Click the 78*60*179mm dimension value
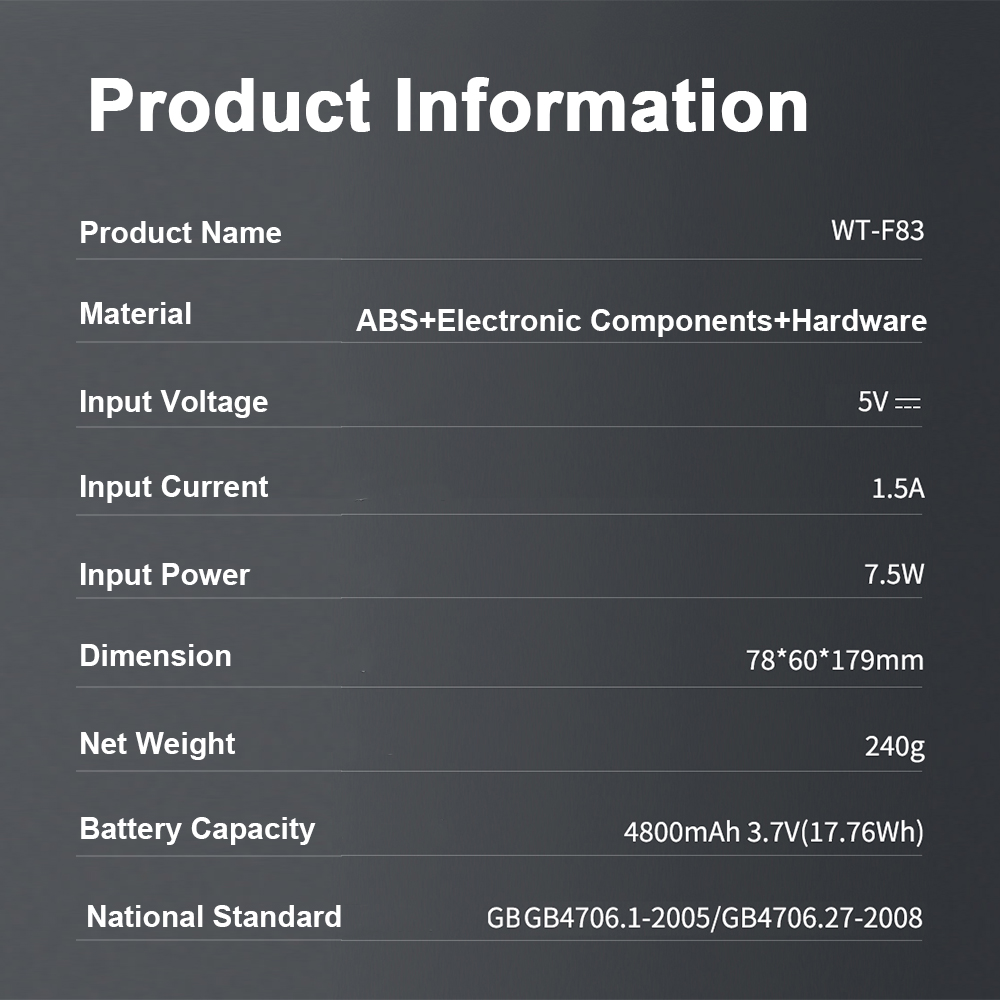Viewport: 1000px width, 1000px height. click(x=834, y=660)
